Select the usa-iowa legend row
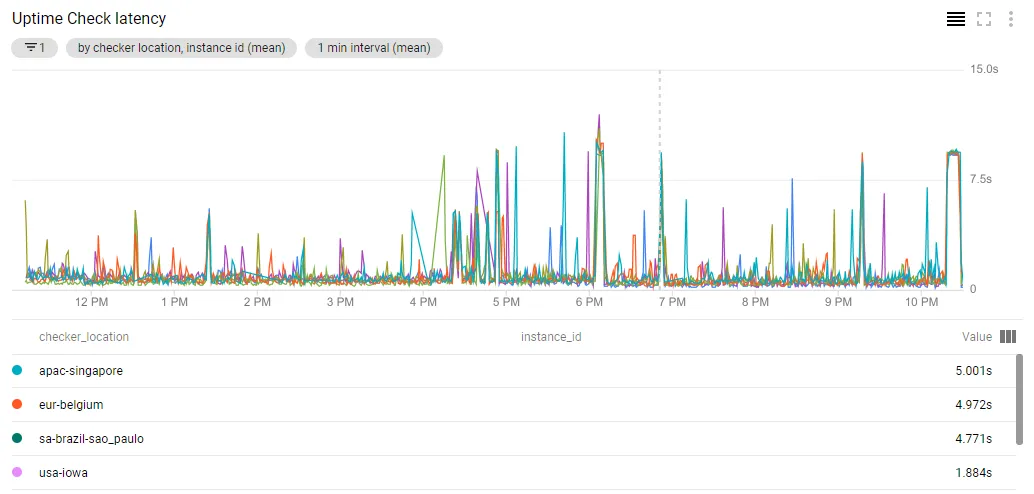1034x494 pixels. pyautogui.click(x=507, y=472)
